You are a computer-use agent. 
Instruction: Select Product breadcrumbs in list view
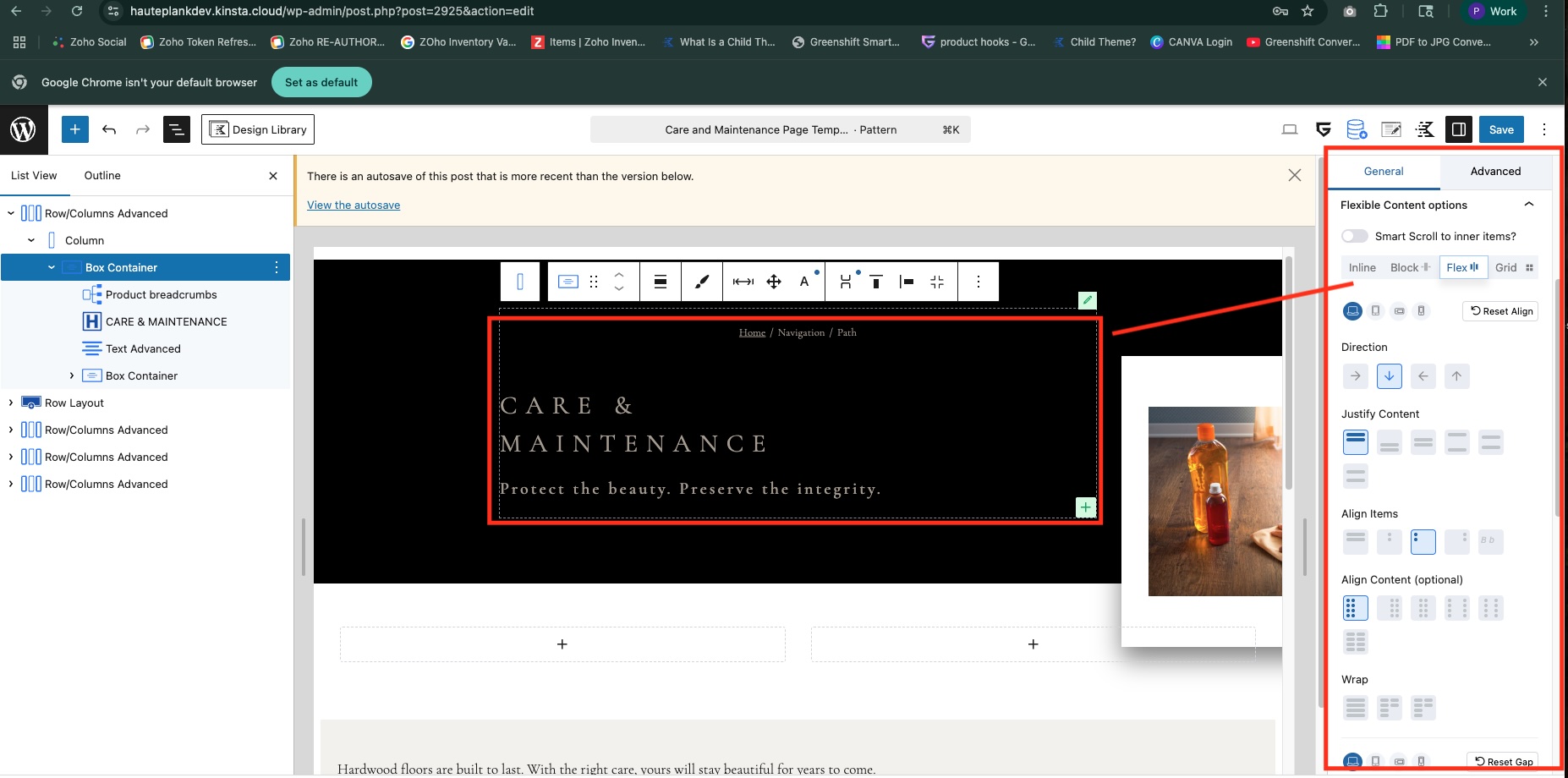coord(162,294)
